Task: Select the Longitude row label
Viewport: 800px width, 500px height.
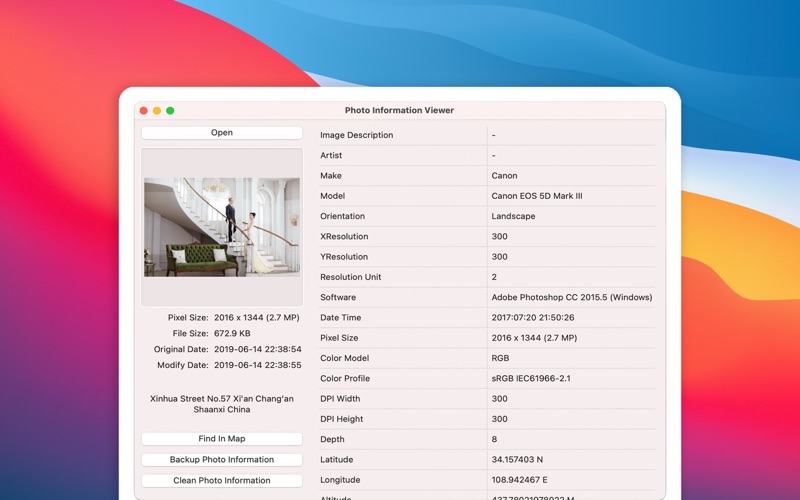Action: 340,480
